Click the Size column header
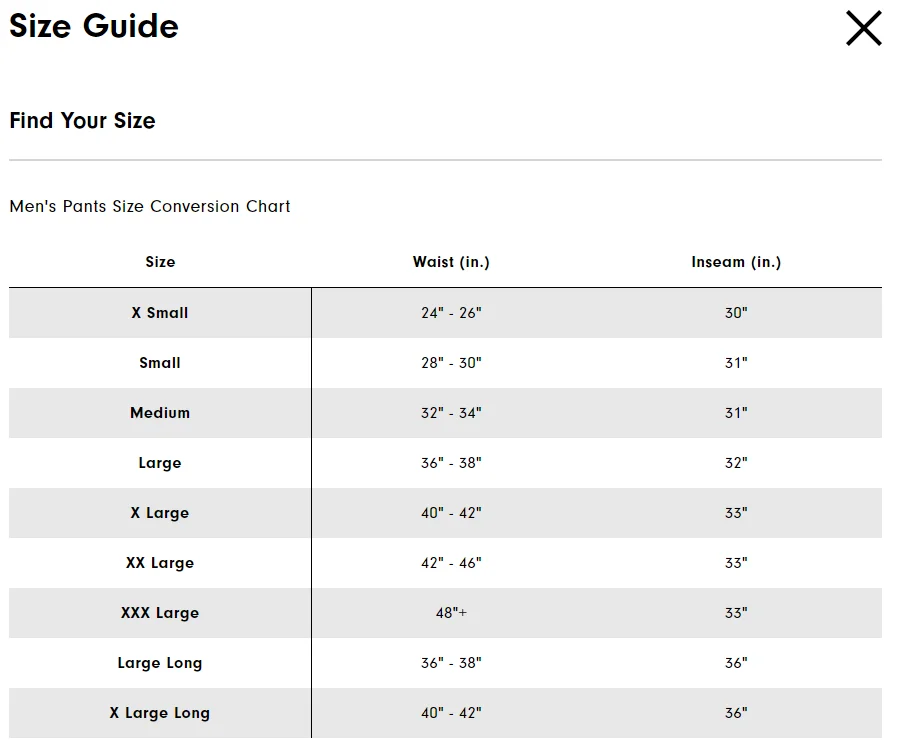The width and height of the screenshot is (907, 750). 160,262
